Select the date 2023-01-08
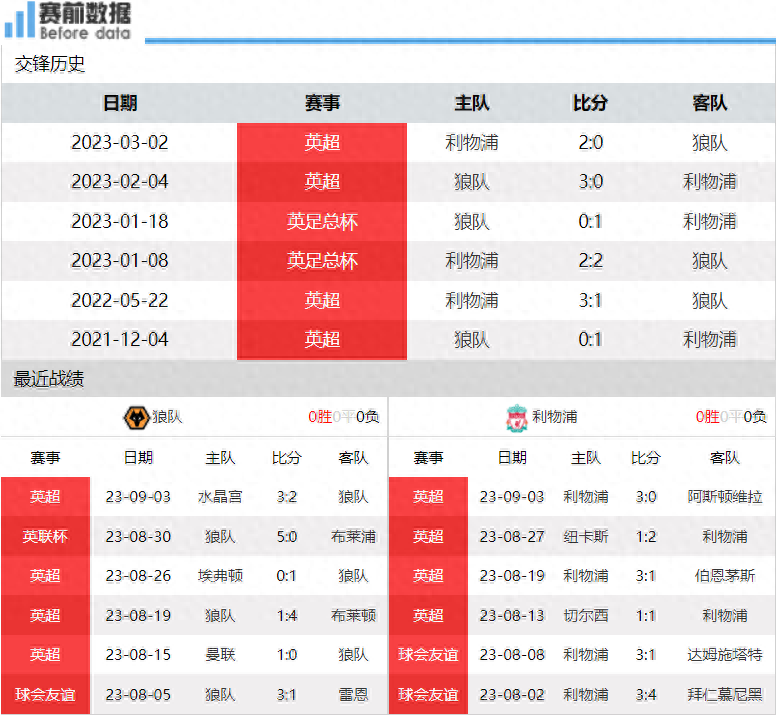 [120, 261]
